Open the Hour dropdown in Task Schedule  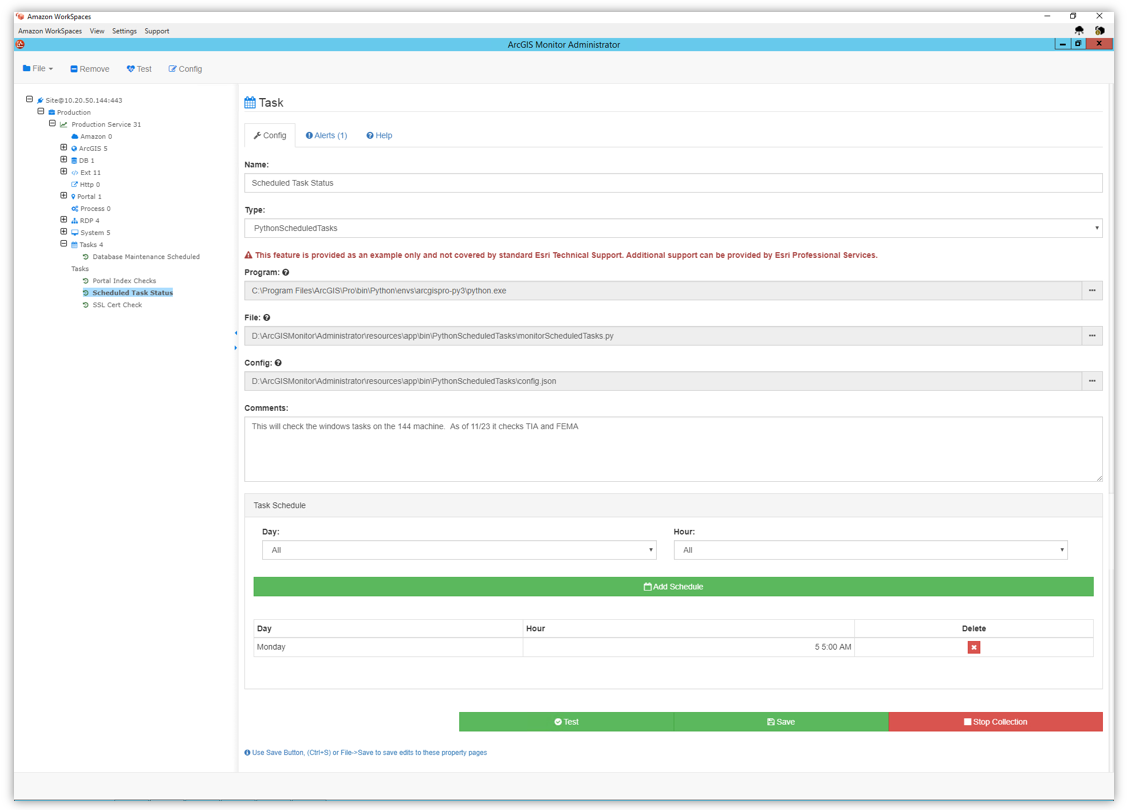point(870,550)
